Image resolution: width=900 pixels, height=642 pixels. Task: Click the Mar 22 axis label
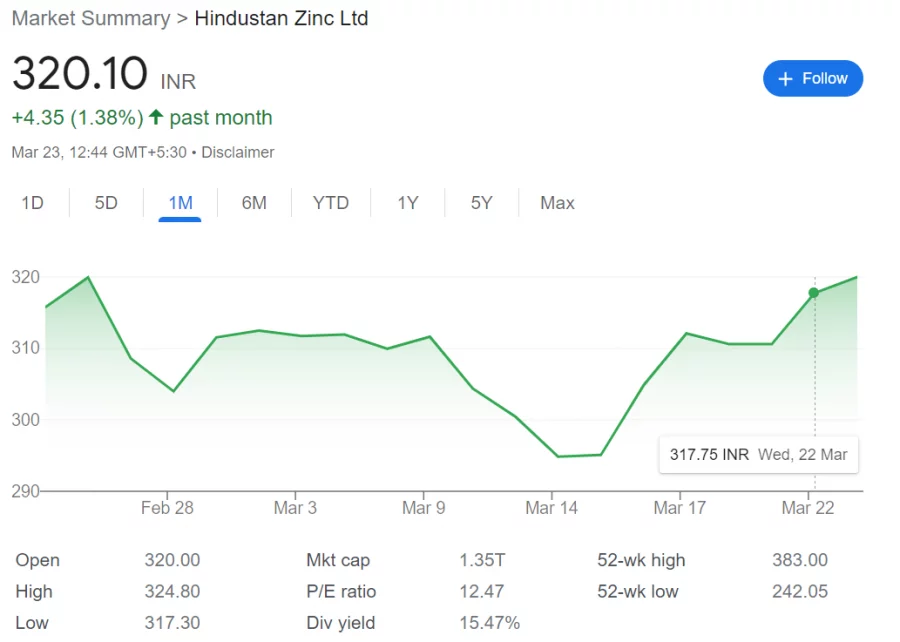(807, 508)
